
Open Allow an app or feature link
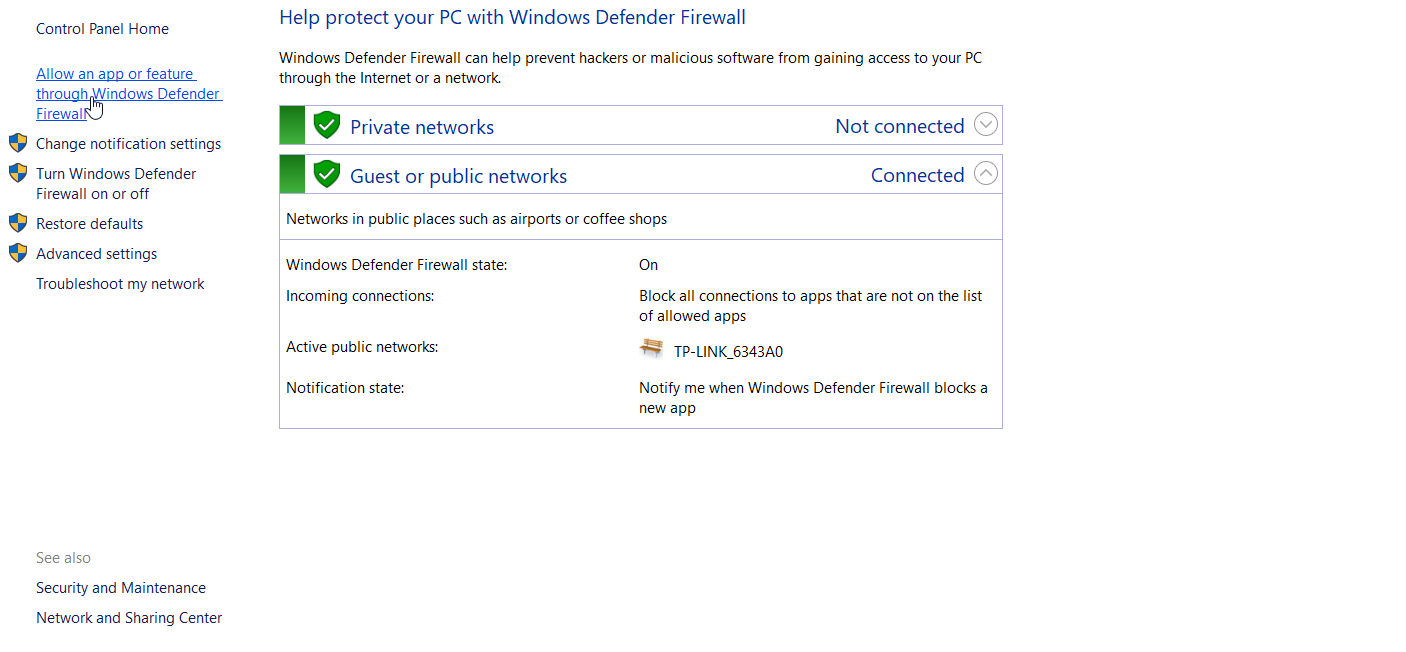coord(129,94)
